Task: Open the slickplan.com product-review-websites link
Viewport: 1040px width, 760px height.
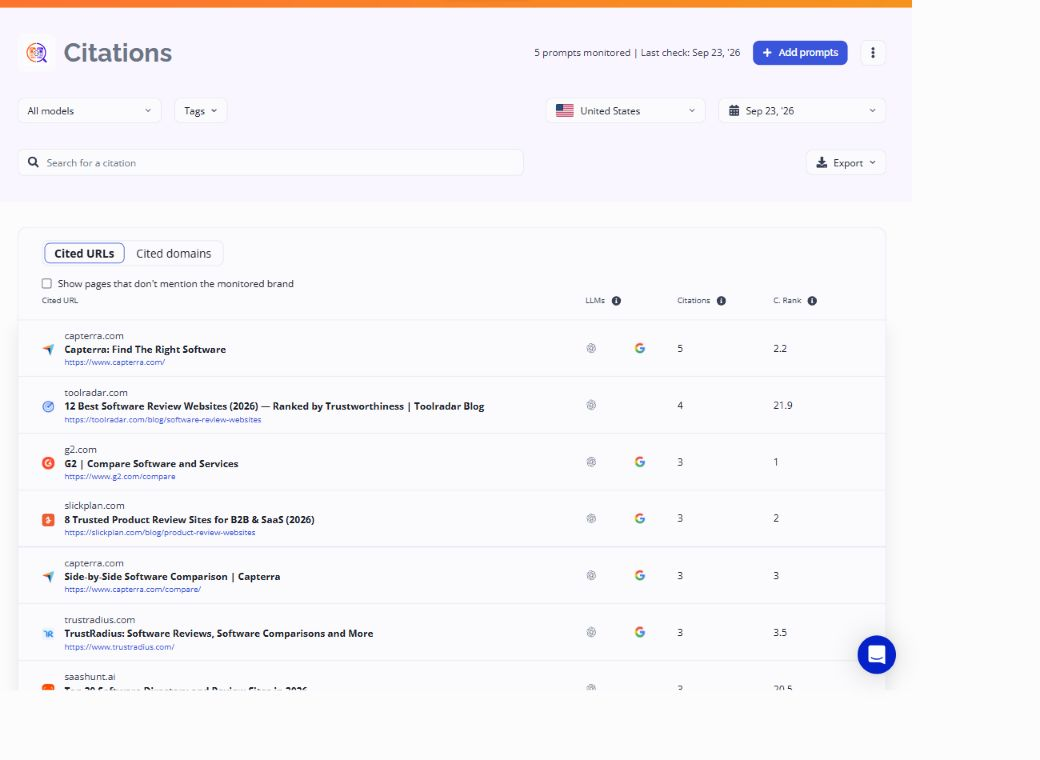Action: [160, 533]
